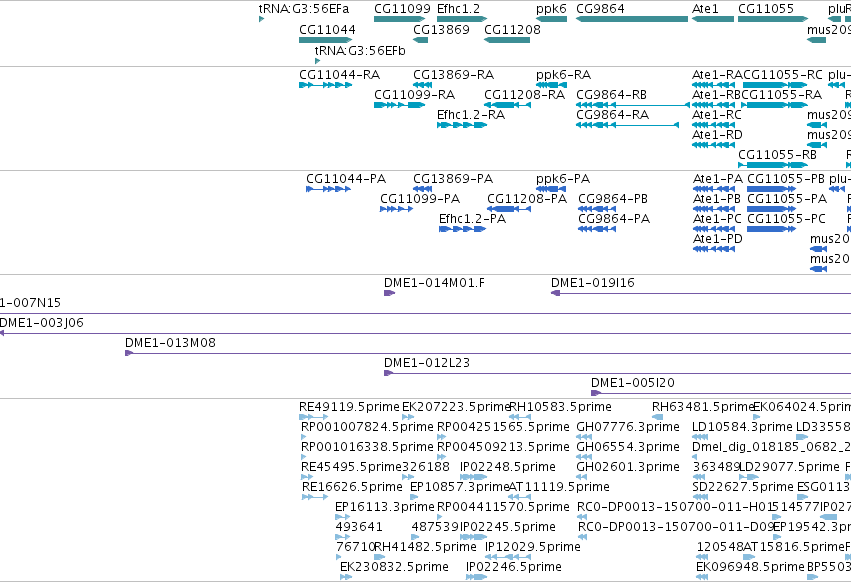851x582 pixels.
Task: Click transcript Ate1-RC label
Action: pyautogui.click(x=716, y=115)
